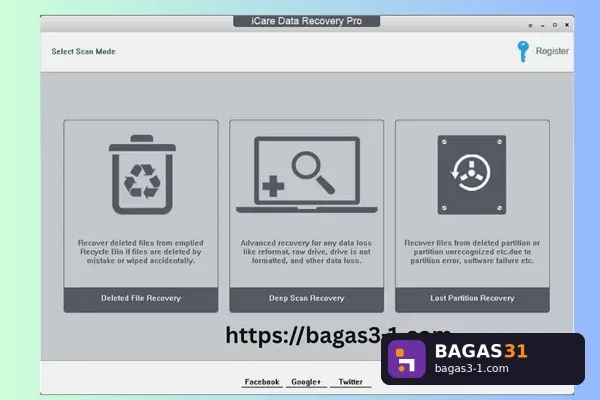The height and width of the screenshot is (400, 600).
Task: Start Lost Partition Recovery
Action: point(472,299)
